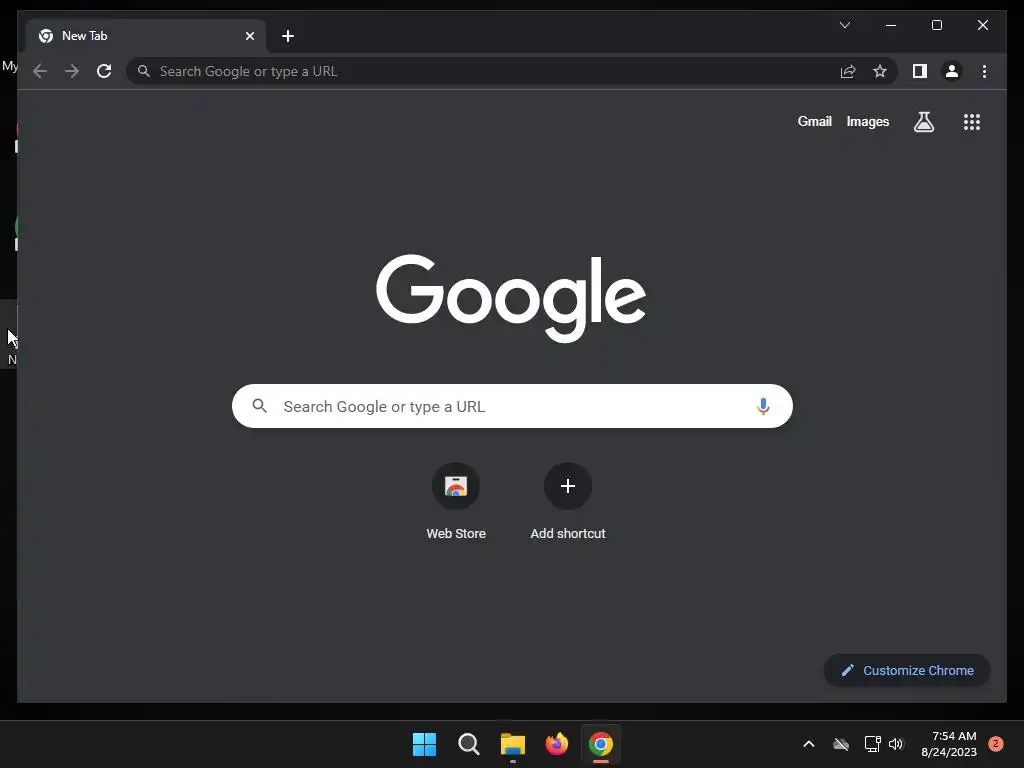Open the volume speaker tray icon

[x=896, y=744]
